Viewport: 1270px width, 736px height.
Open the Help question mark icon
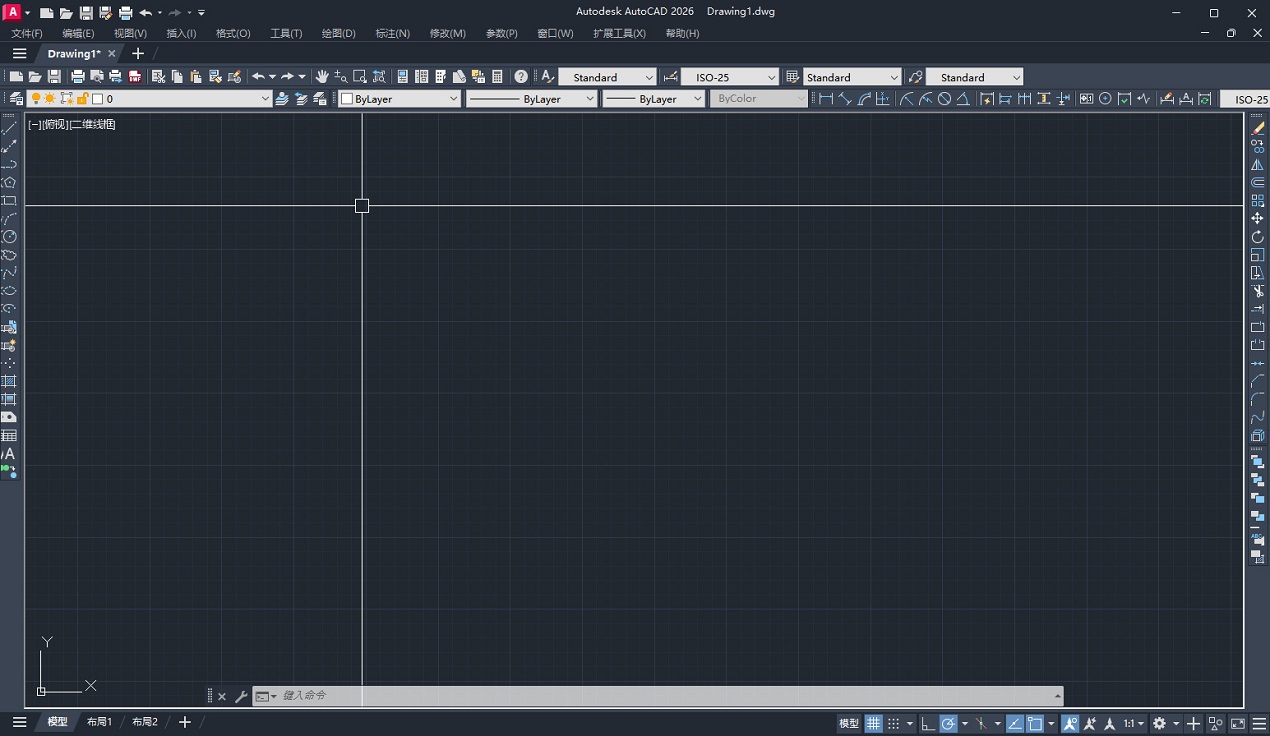coord(521,77)
